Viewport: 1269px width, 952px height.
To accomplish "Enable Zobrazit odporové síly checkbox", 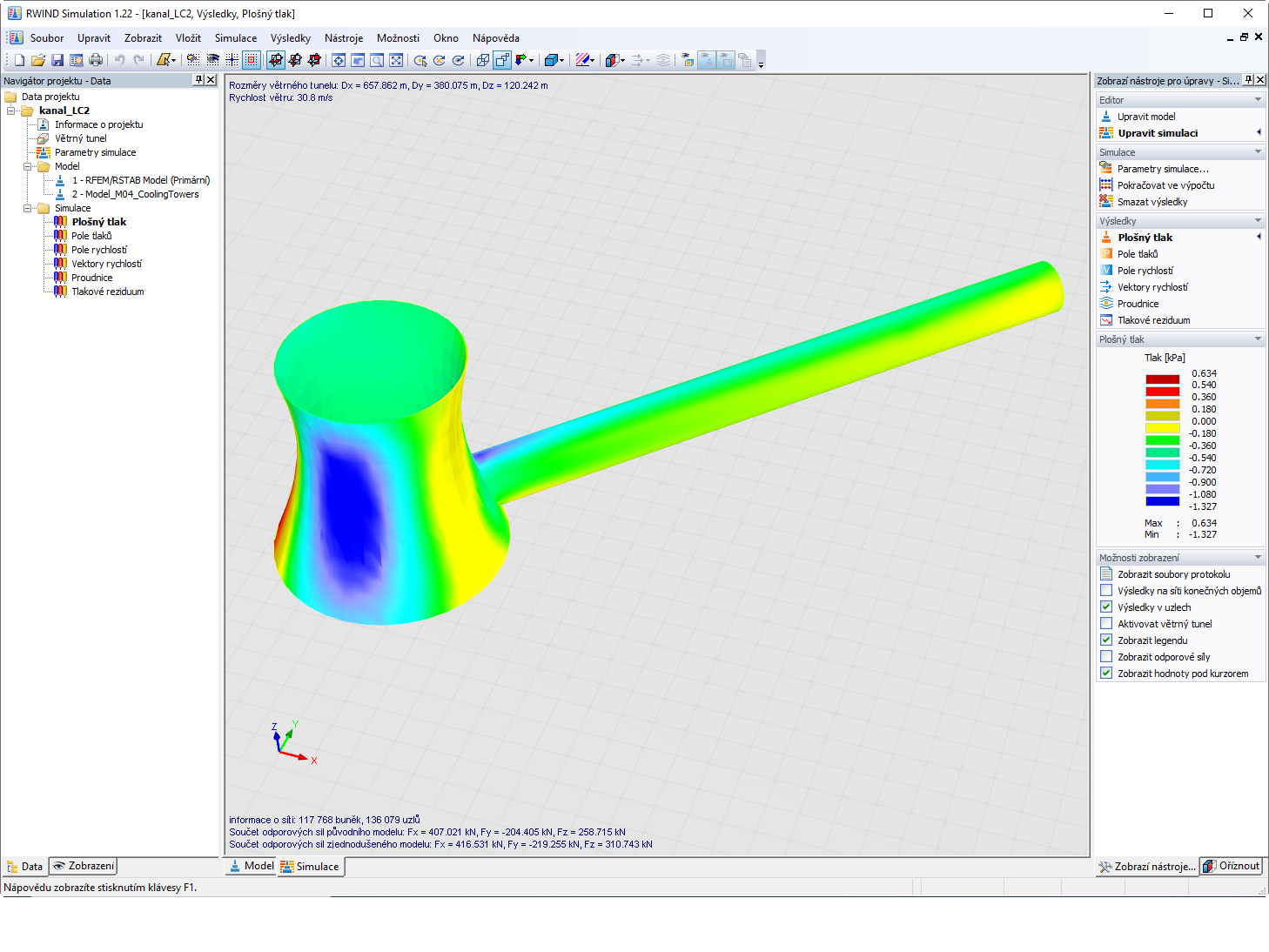I will point(1106,657).
